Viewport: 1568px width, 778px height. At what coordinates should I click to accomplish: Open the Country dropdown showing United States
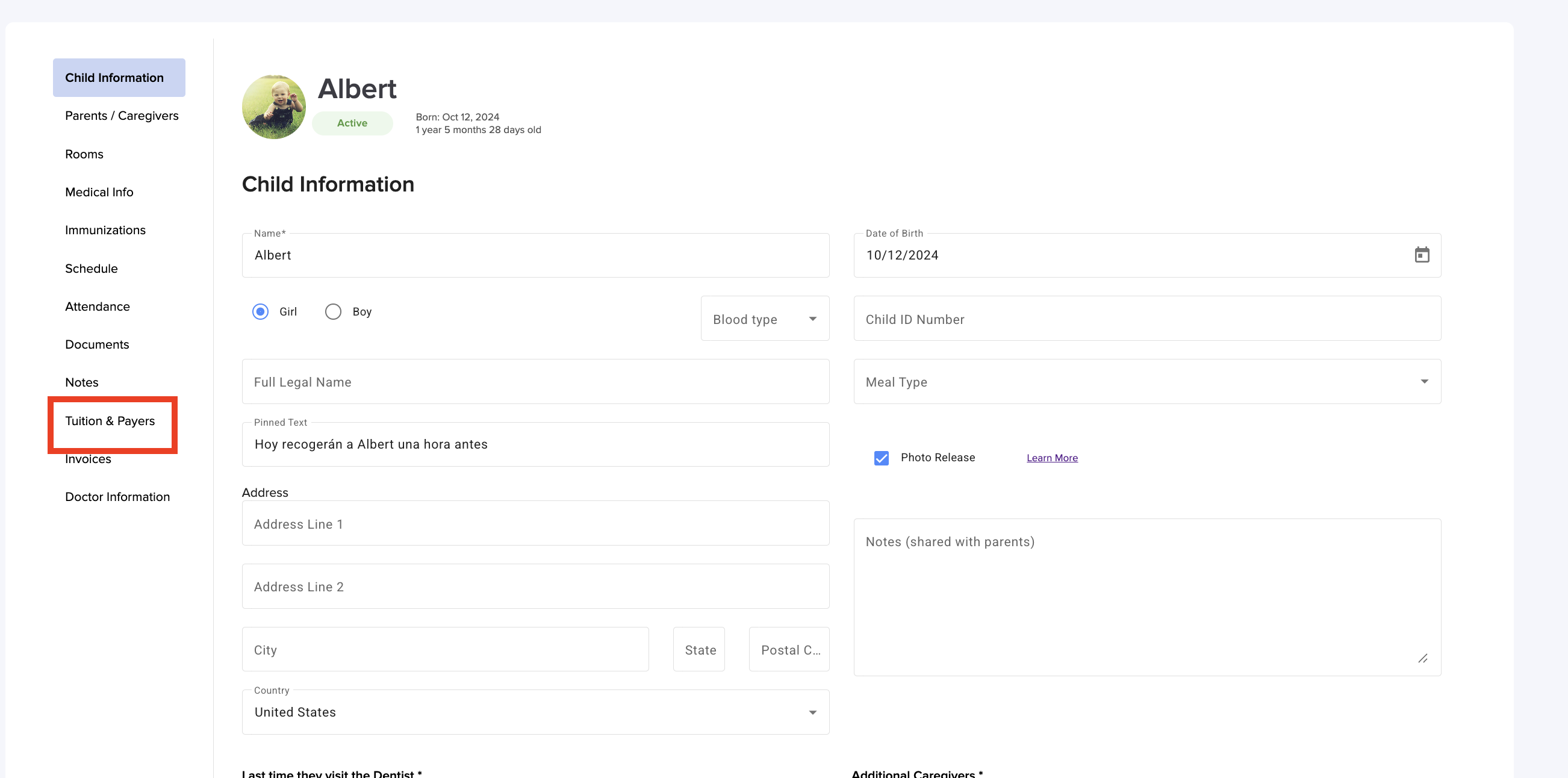535,712
